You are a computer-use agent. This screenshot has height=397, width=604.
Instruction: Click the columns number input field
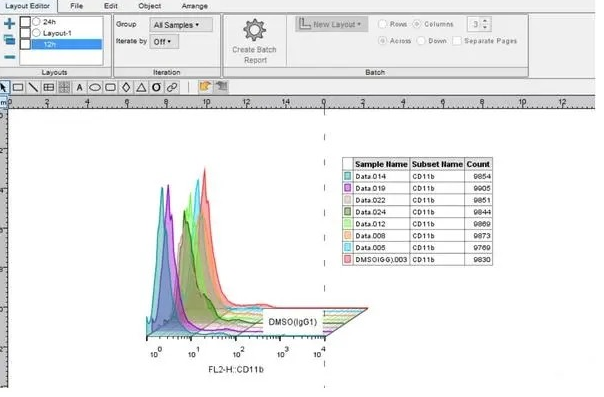point(475,24)
